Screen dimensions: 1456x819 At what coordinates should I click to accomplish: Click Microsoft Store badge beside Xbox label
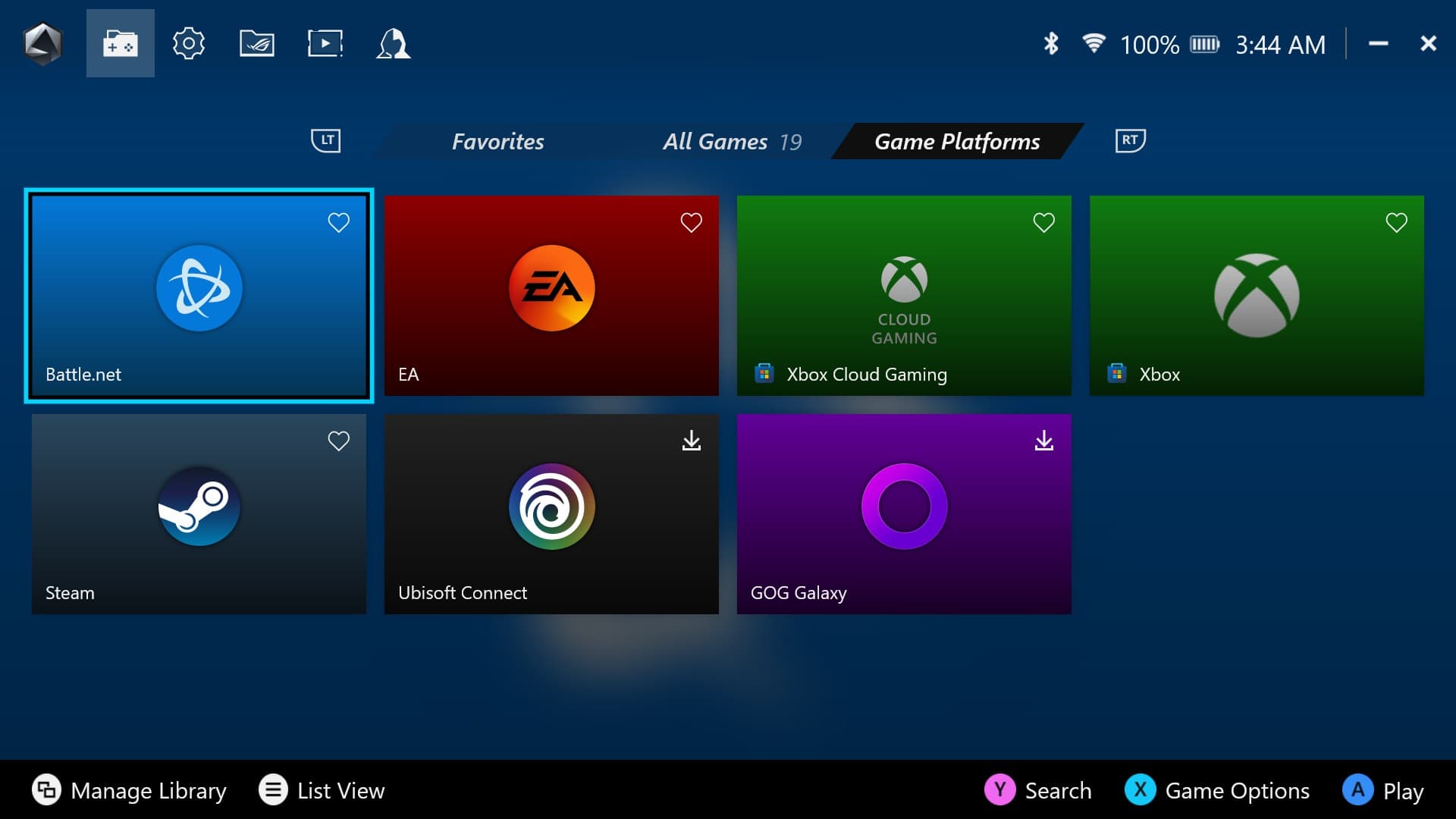tap(1117, 374)
